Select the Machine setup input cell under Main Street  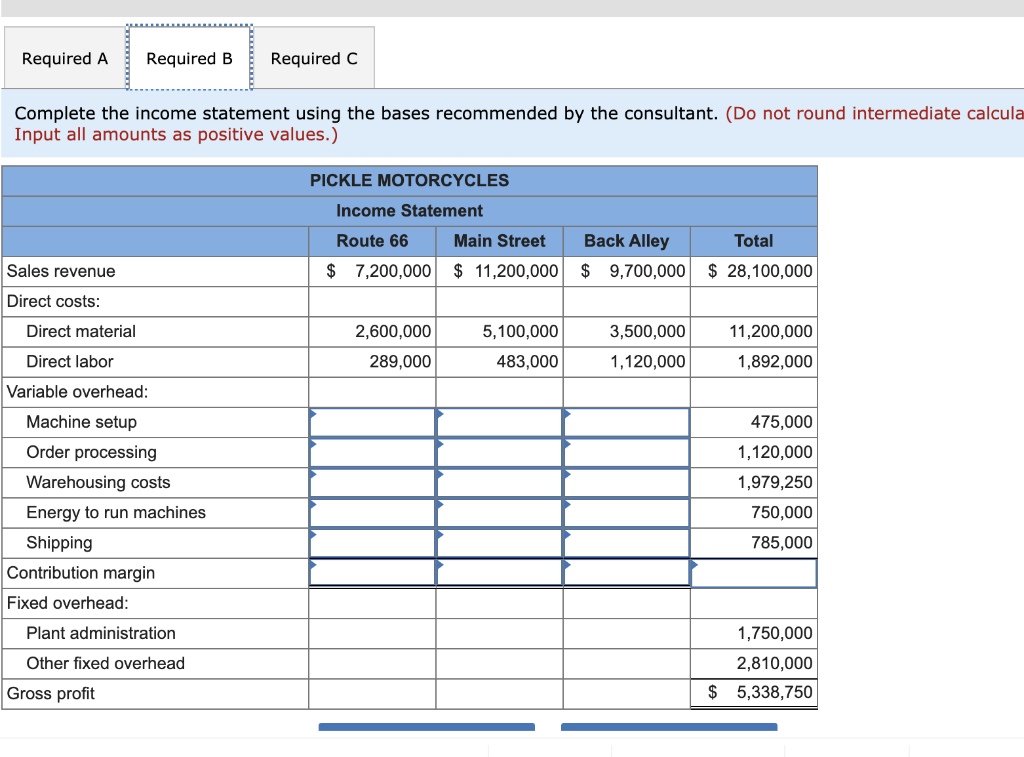point(499,422)
